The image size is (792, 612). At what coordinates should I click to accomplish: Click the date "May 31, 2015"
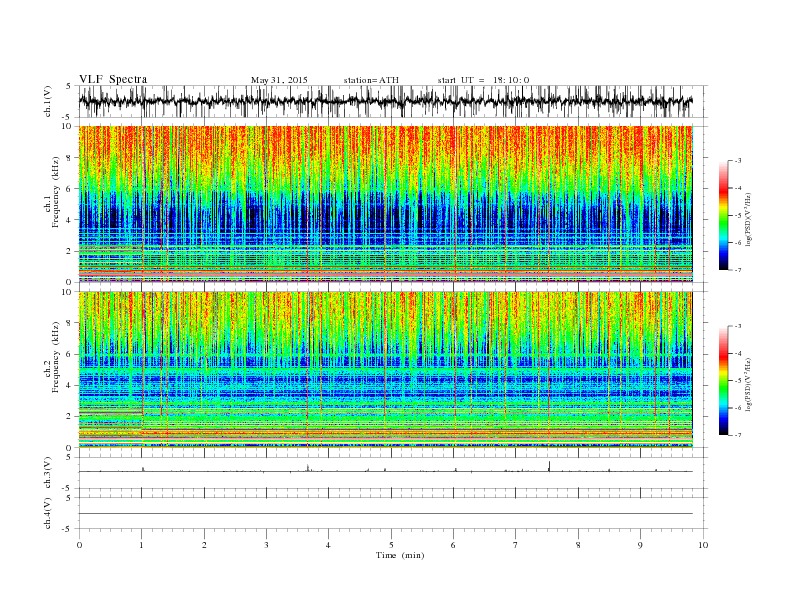point(279,80)
